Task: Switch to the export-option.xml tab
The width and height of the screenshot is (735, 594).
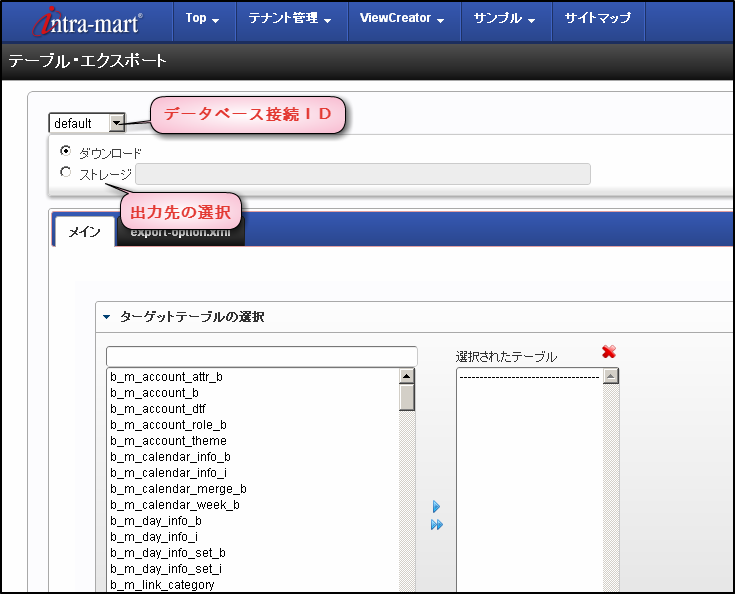Action: tap(180, 233)
